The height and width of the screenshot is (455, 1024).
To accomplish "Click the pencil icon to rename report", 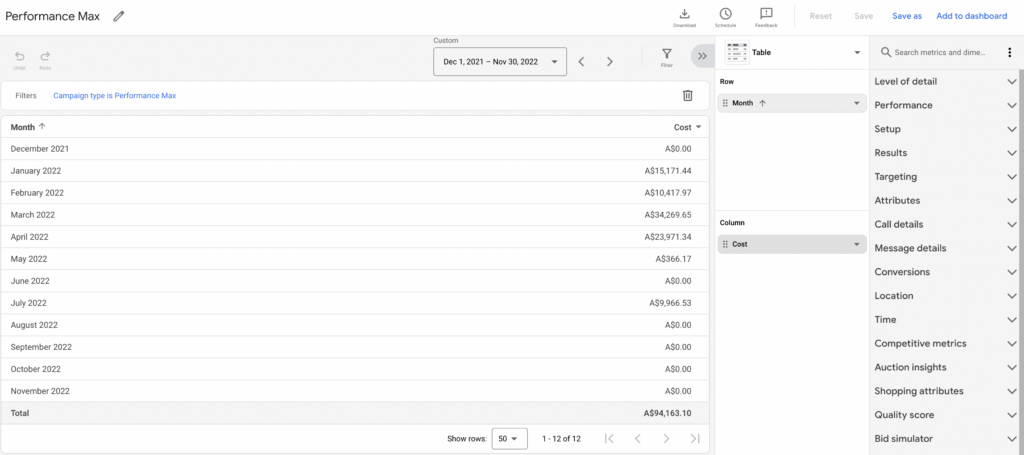I will click(x=119, y=16).
